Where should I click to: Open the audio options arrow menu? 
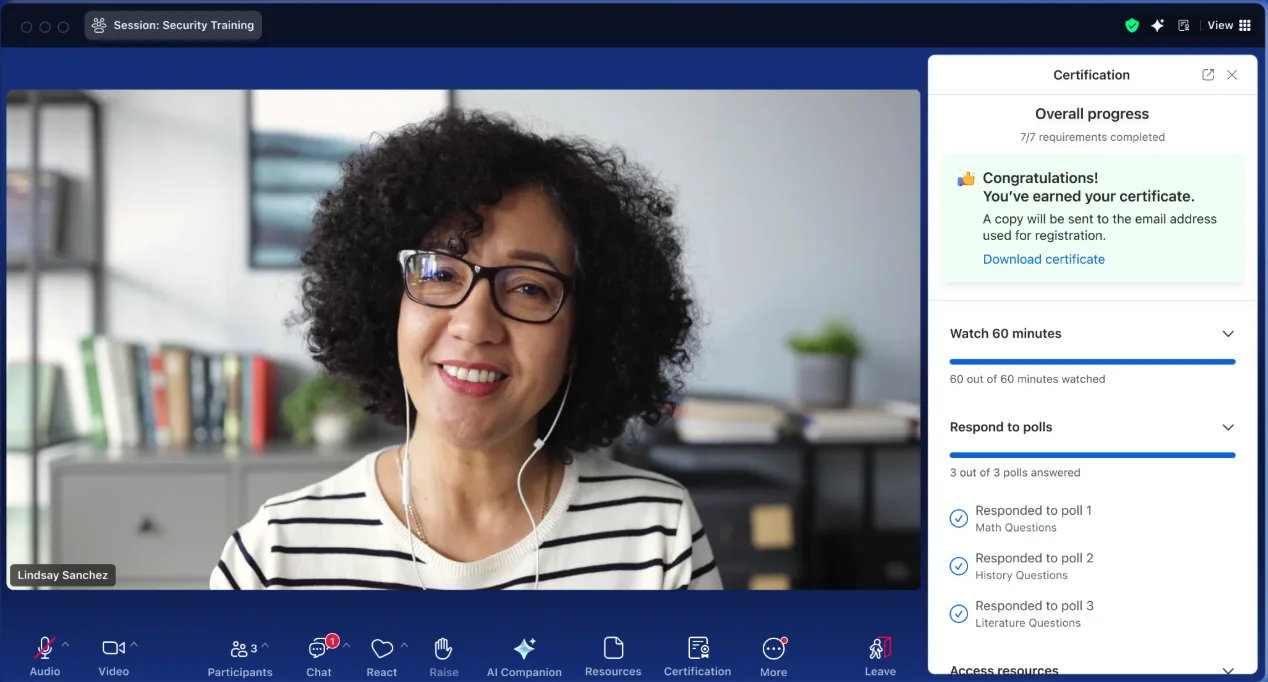(x=66, y=645)
